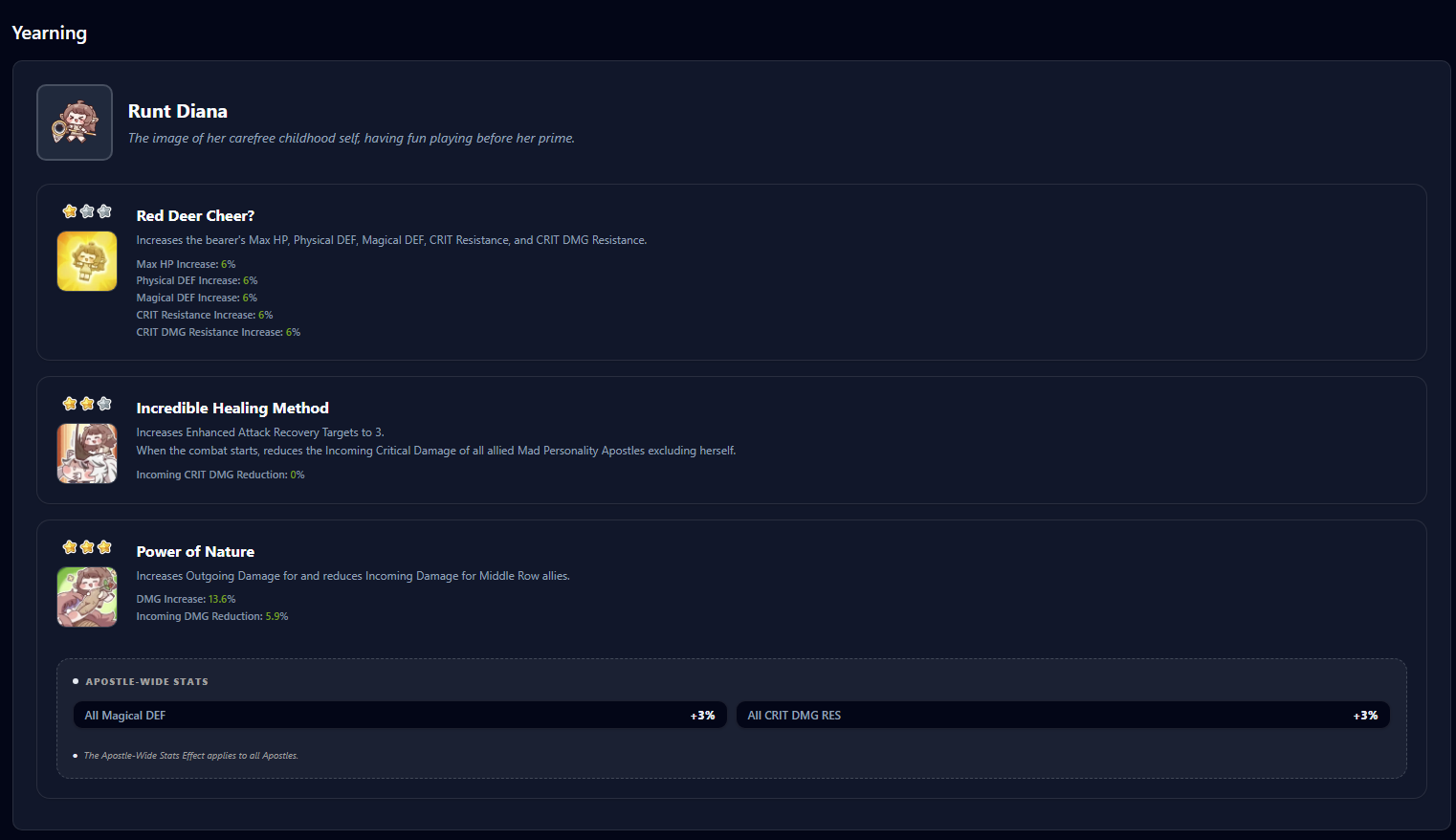The height and width of the screenshot is (840, 1456).
Task: Click the star rating above Power of Nature icon
Action: click(87, 547)
